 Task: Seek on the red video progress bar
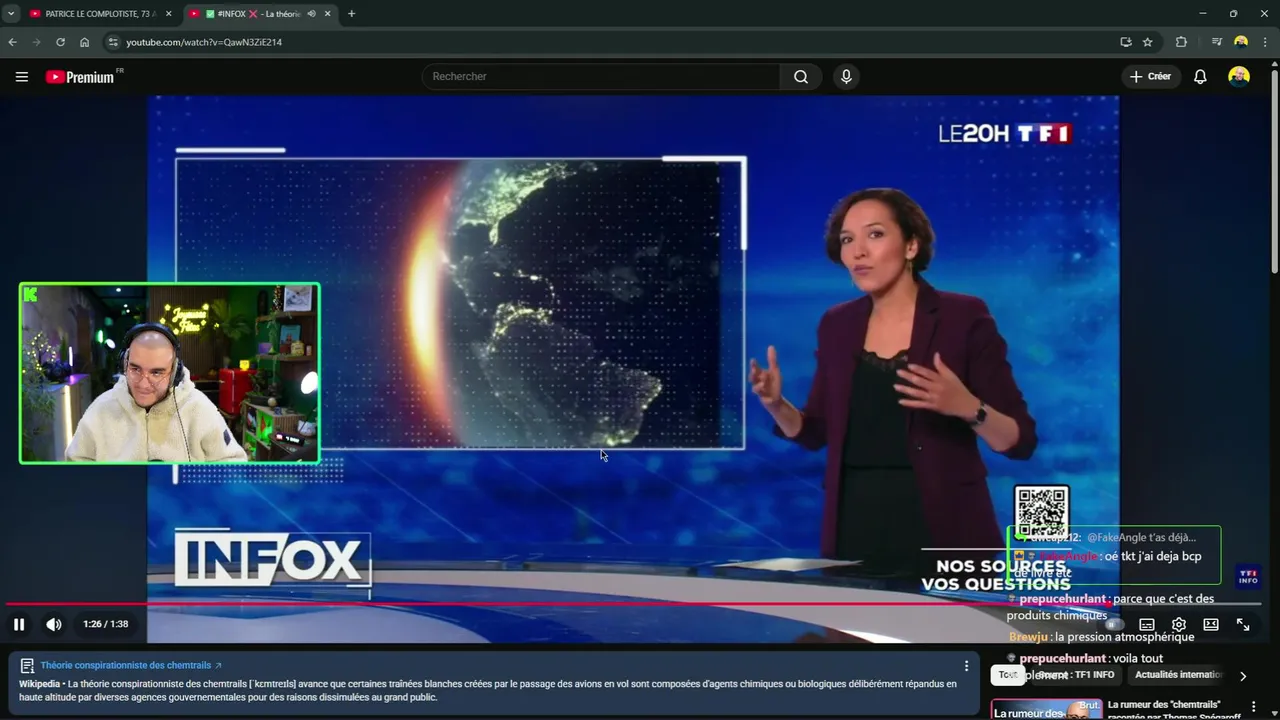(633, 603)
